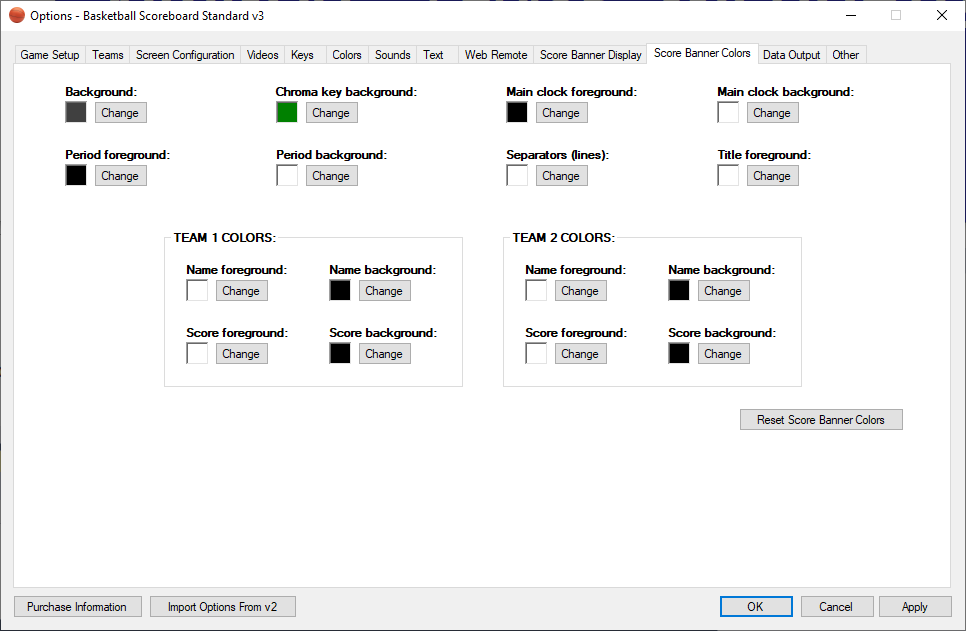Click the dark gray Background color swatch
Viewport: 966px width, 631px height.
point(76,113)
